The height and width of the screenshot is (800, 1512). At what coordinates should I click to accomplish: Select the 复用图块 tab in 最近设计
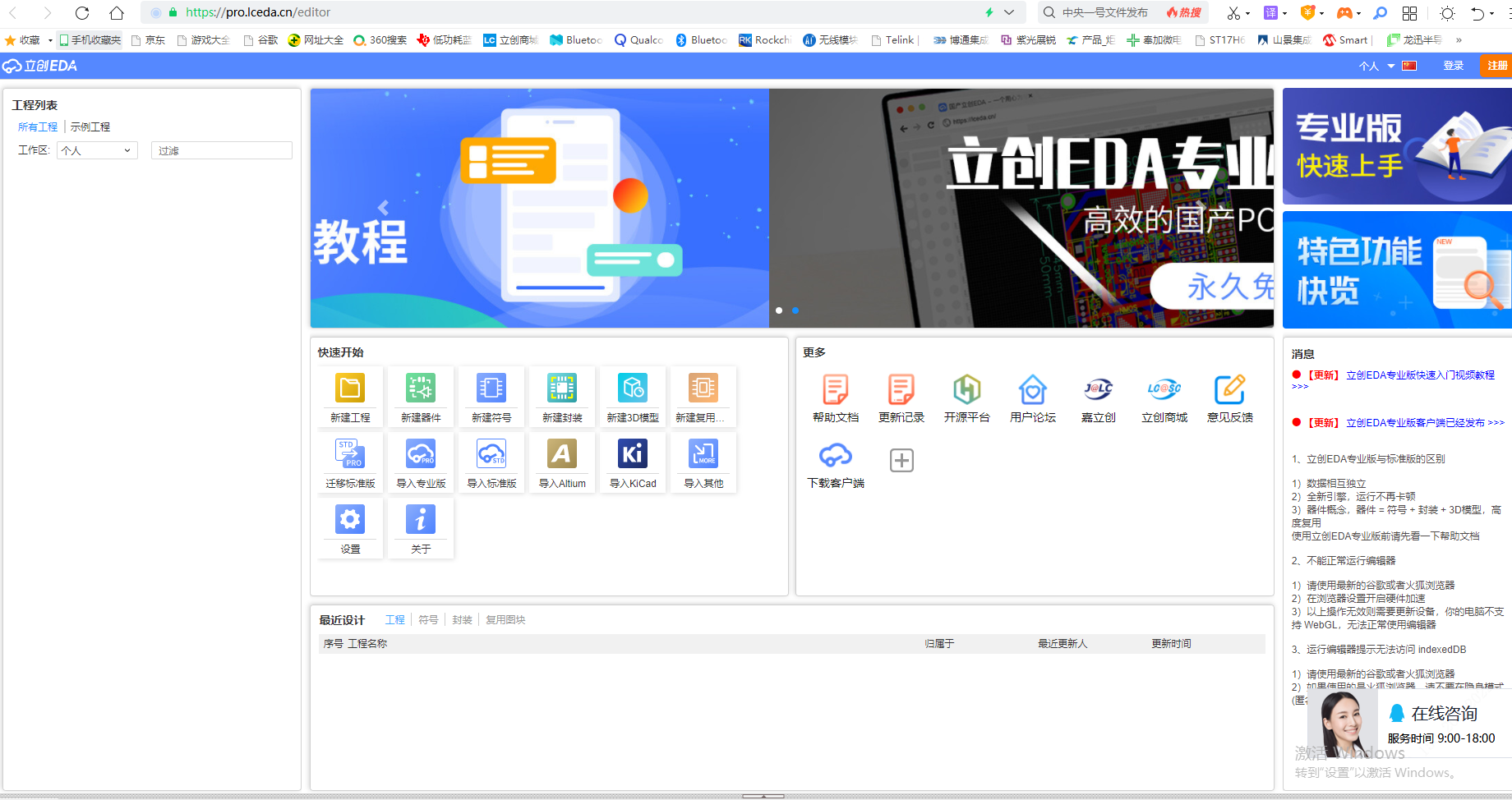coord(505,620)
